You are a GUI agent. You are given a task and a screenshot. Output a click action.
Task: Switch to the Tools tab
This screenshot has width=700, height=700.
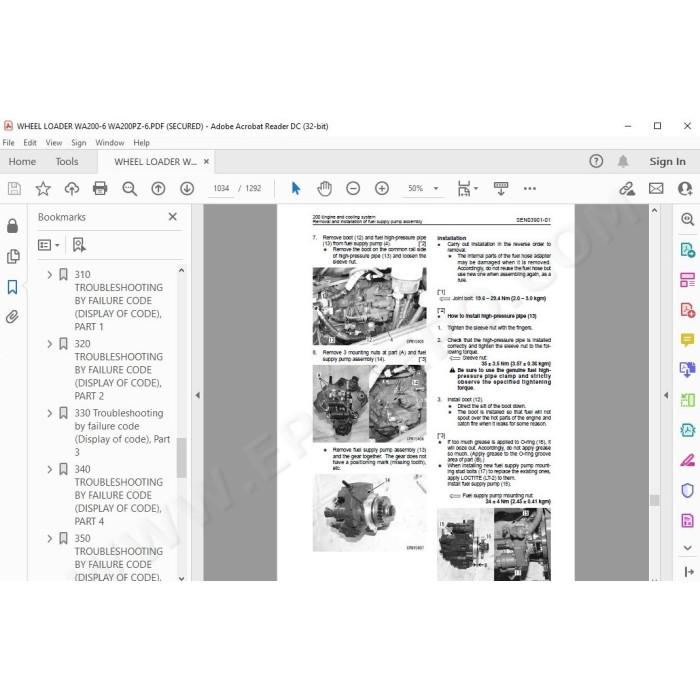tap(67, 162)
